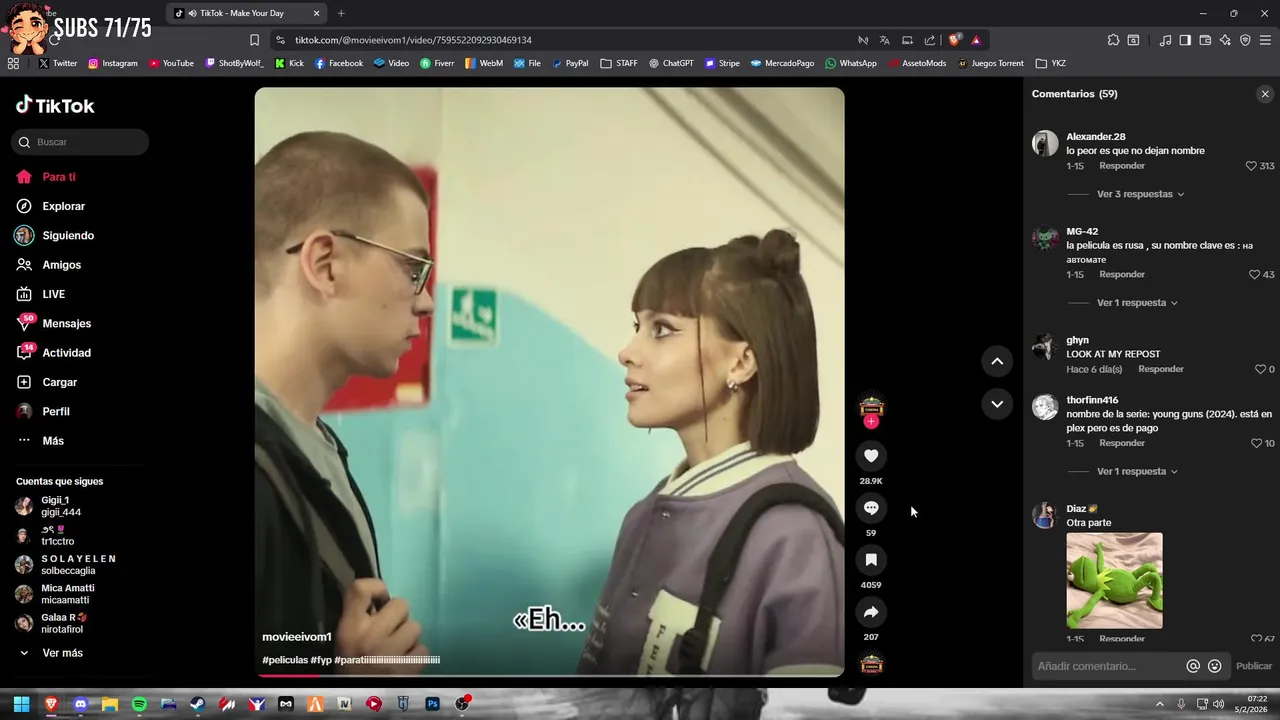Screen dimensions: 1280x720
Task: Insert a mention with the @ icon
Action: pyautogui.click(x=1193, y=666)
